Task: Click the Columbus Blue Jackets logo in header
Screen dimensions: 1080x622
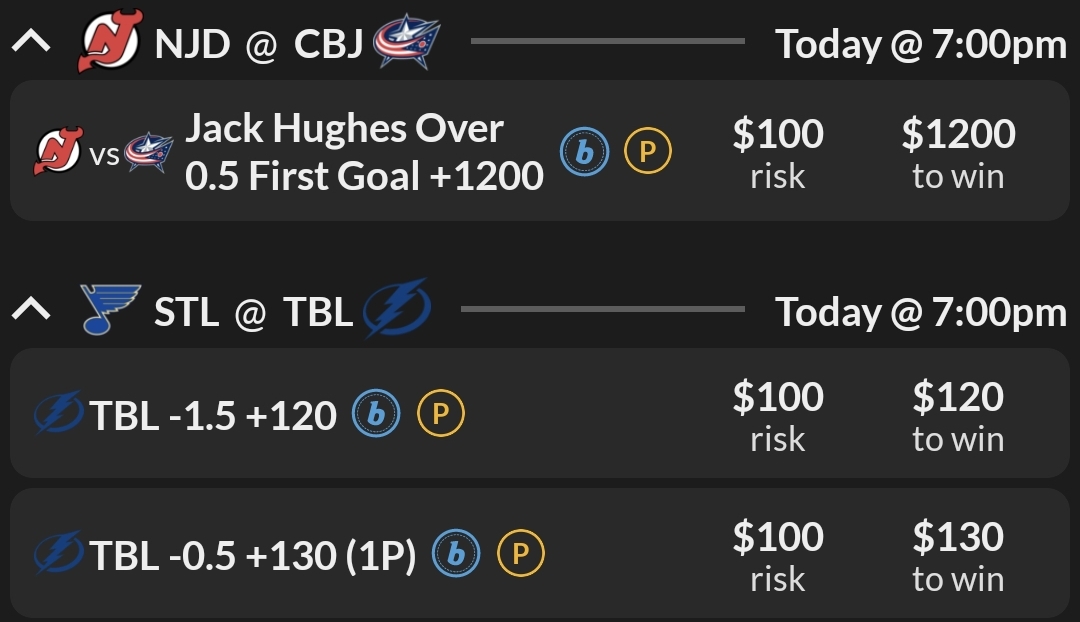Action: coord(407,45)
